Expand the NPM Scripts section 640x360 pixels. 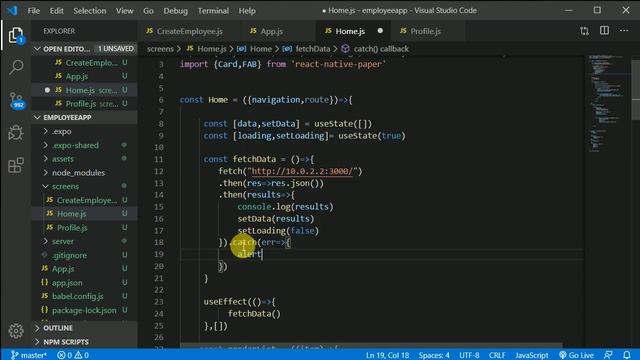tap(84, 342)
